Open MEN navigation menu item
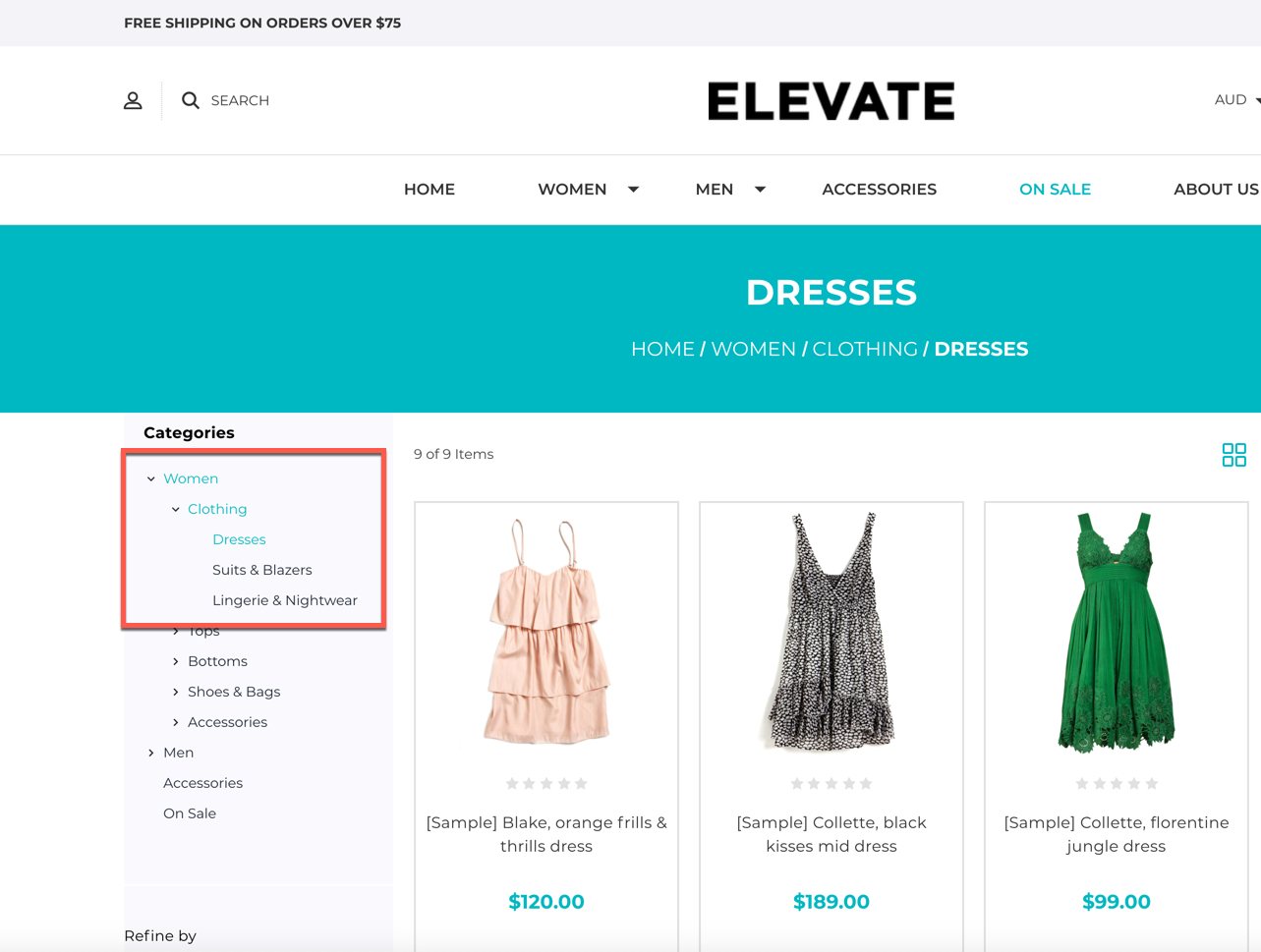Viewport: 1261px width, 952px height. (715, 190)
